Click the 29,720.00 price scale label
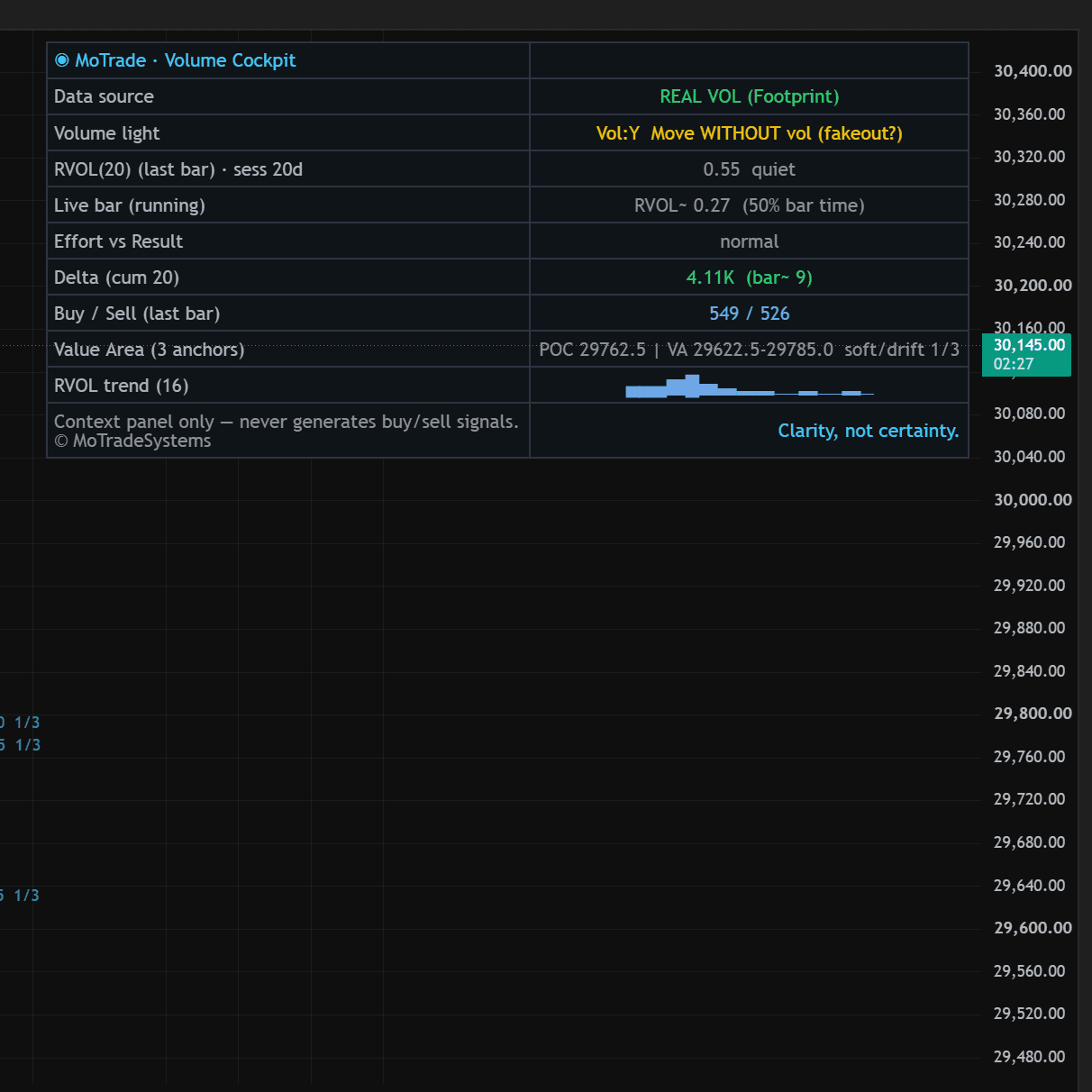Viewport: 1092px width, 1092px height. (1029, 799)
